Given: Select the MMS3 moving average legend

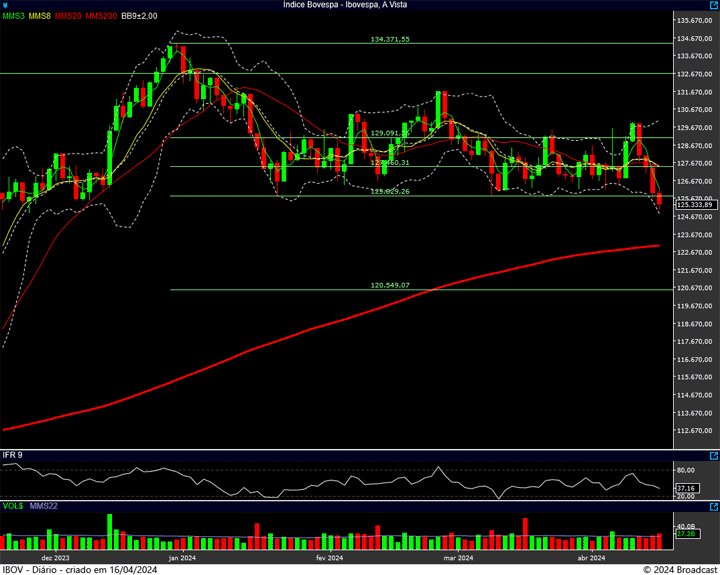Looking at the screenshot, I should [x=14, y=16].
